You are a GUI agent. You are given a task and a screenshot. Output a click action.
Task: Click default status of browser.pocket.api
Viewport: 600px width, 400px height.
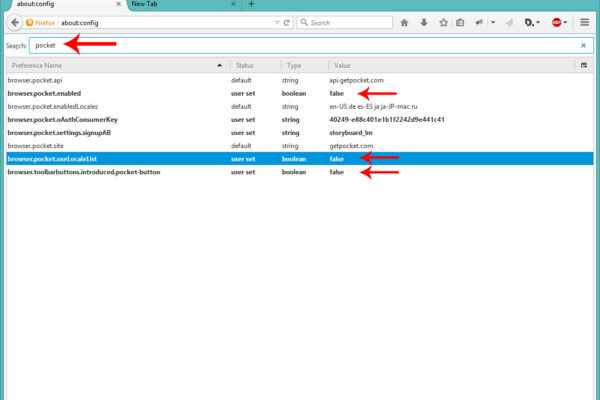[241, 80]
